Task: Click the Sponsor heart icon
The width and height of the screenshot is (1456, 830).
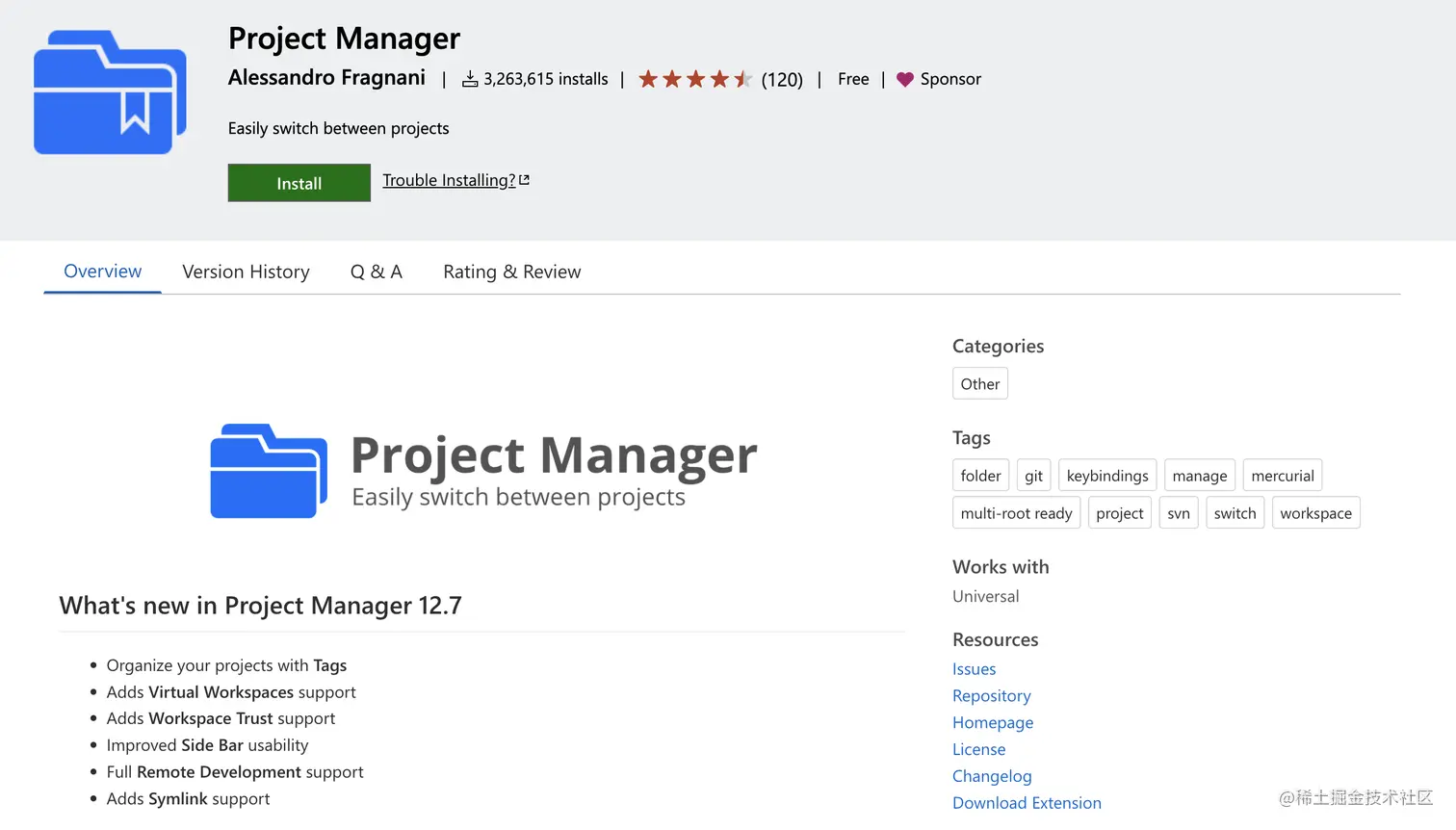Action: 904,79
